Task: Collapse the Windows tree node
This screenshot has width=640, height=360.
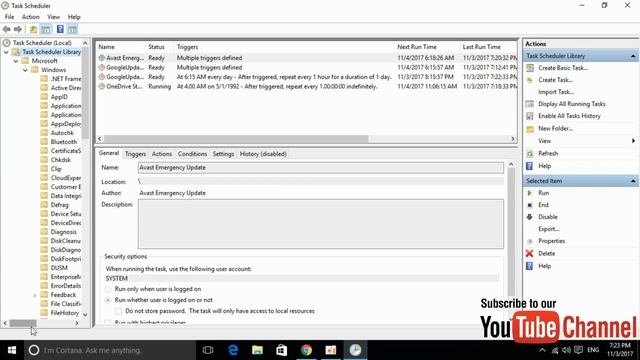Action: click(x=25, y=70)
